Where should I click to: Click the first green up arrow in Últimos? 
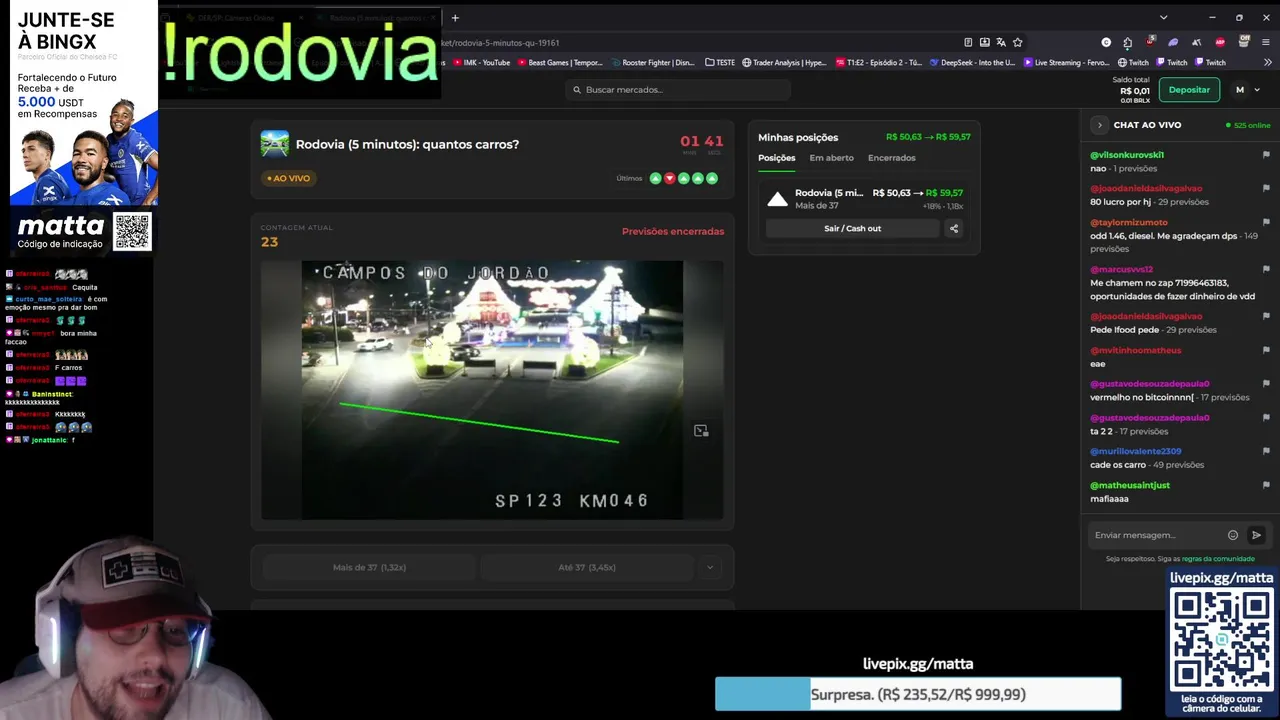(655, 178)
